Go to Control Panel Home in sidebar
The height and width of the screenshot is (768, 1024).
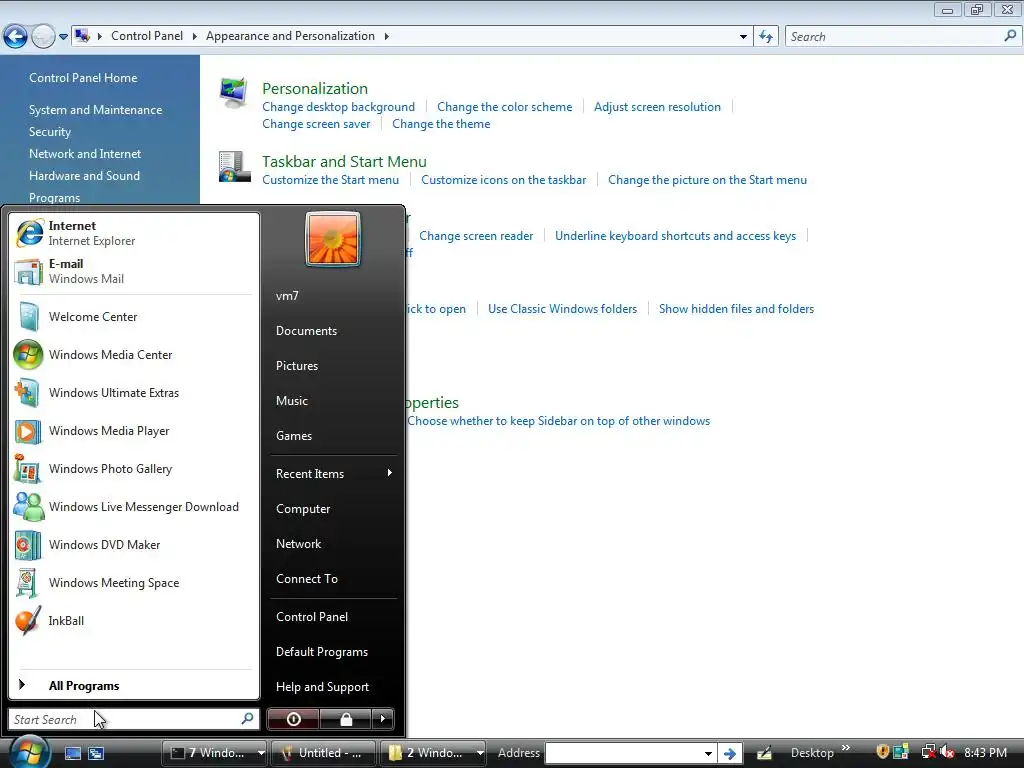83,78
